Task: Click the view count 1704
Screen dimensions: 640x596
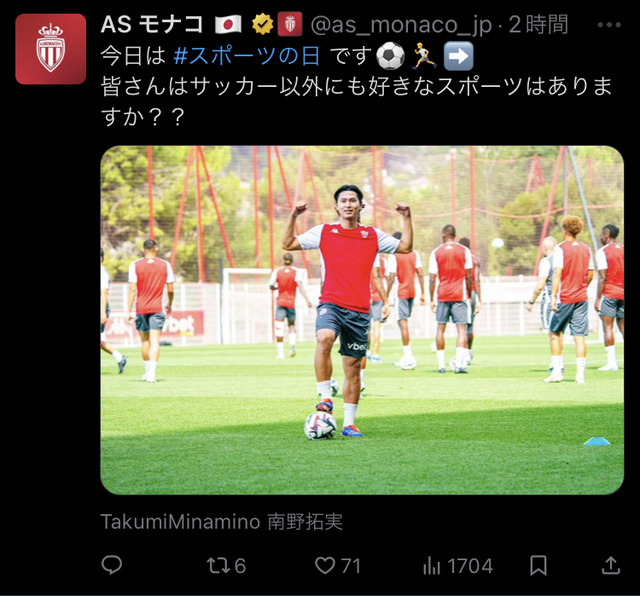Action: tap(470, 566)
